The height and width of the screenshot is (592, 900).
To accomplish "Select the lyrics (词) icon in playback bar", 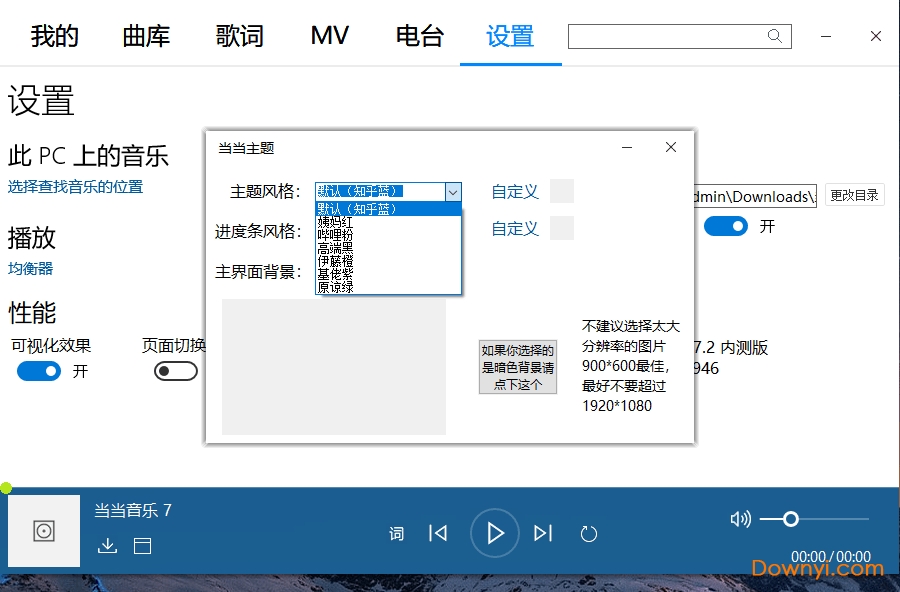I will (x=396, y=533).
